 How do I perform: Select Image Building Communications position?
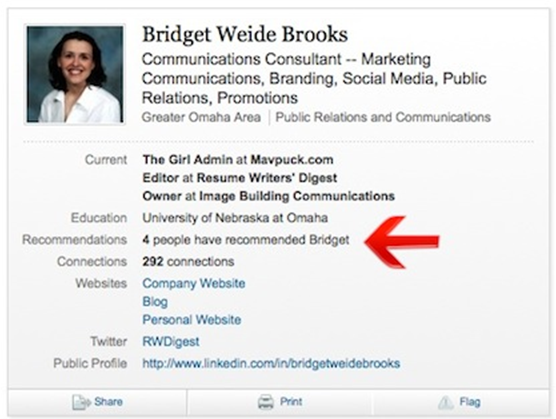pyautogui.click(x=297, y=196)
